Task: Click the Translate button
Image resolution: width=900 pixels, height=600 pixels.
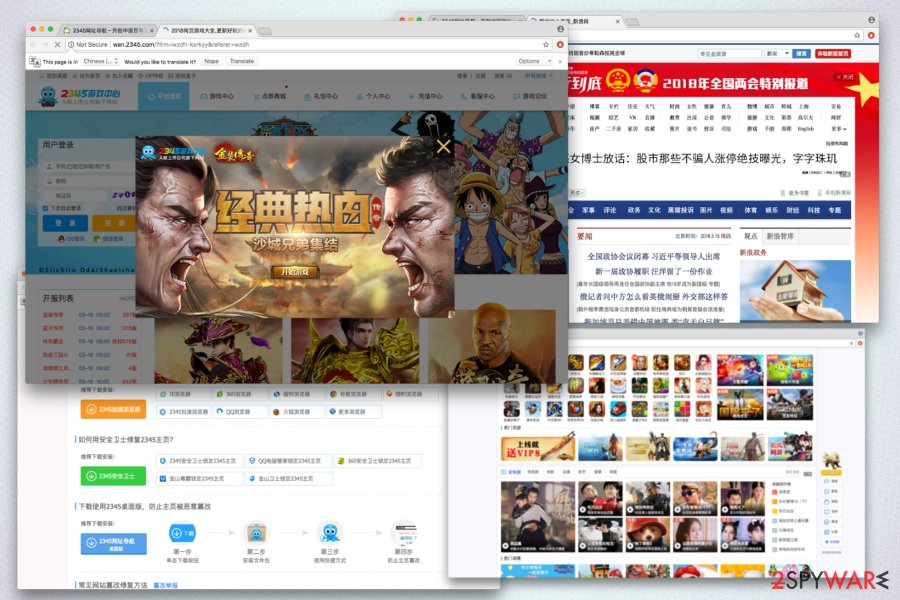Action: pyautogui.click(x=242, y=61)
